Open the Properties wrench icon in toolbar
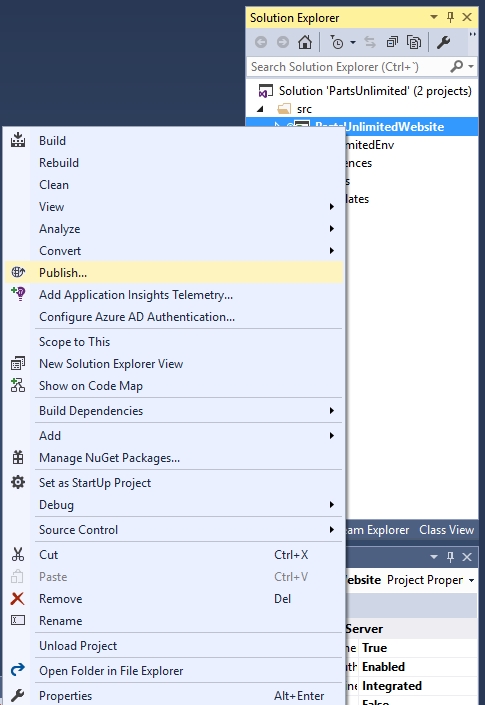This screenshot has width=485, height=705. 443,42
